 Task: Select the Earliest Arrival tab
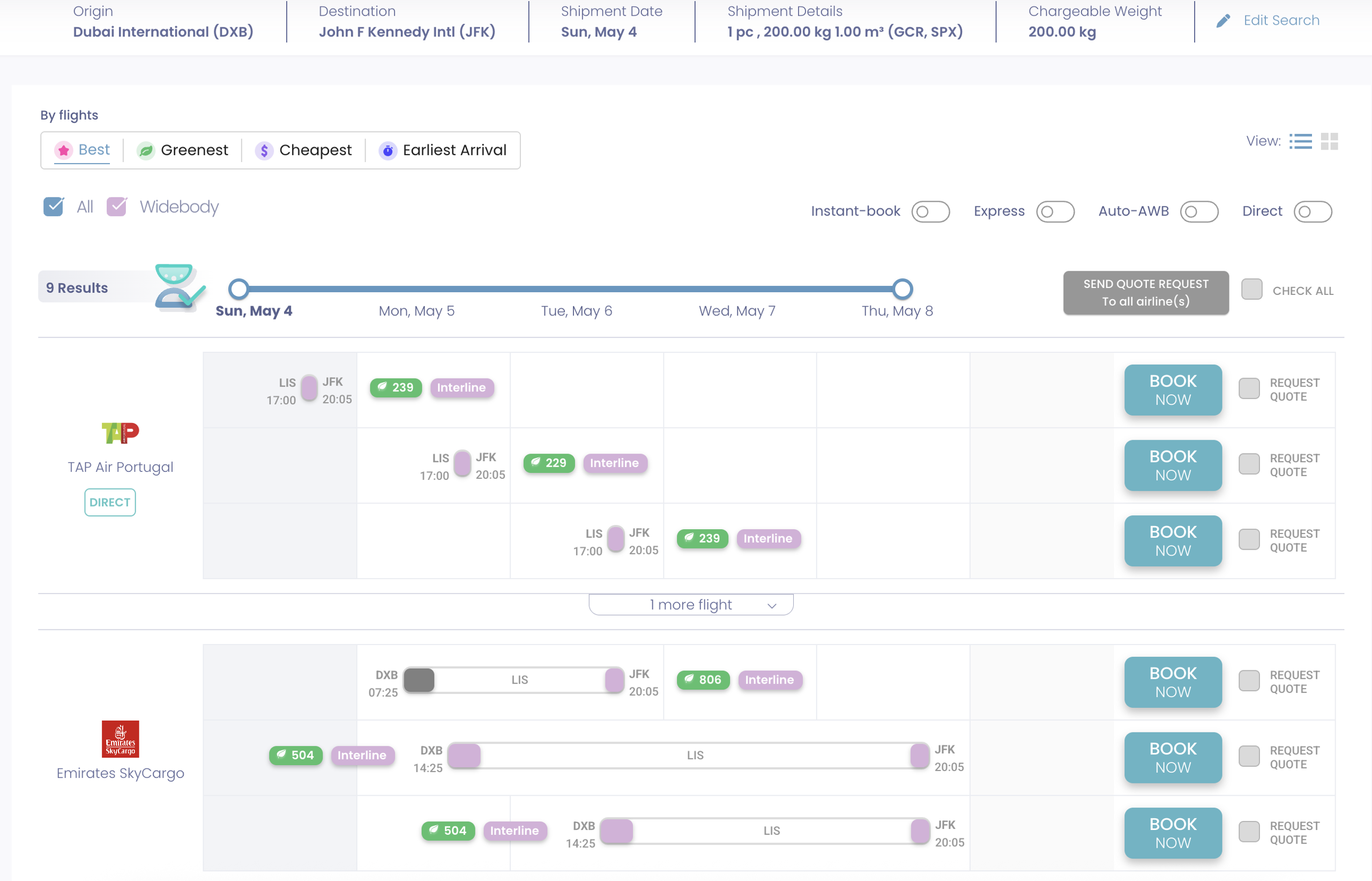pyautogui.click(x=443, y=151)
